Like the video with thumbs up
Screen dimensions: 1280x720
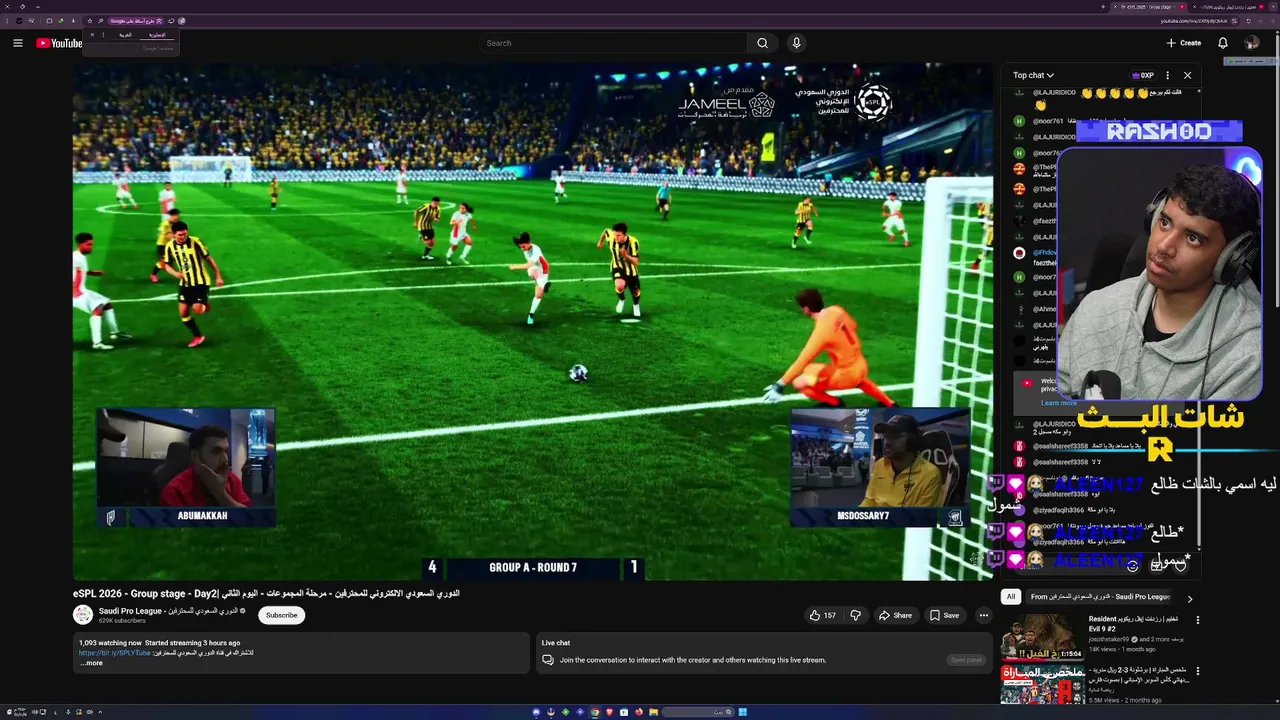[823, 615]
